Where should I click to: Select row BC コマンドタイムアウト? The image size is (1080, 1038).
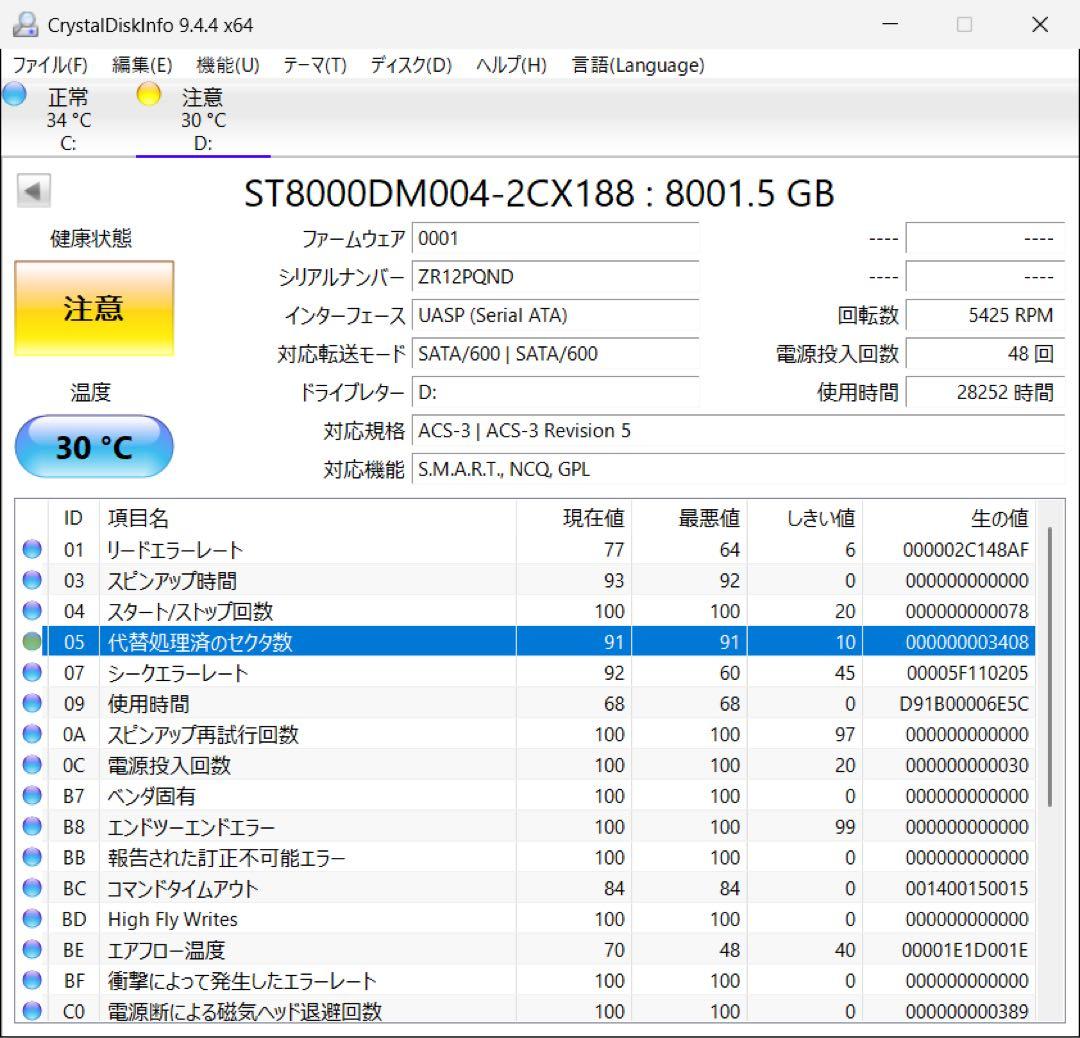(x=526, y=889)
